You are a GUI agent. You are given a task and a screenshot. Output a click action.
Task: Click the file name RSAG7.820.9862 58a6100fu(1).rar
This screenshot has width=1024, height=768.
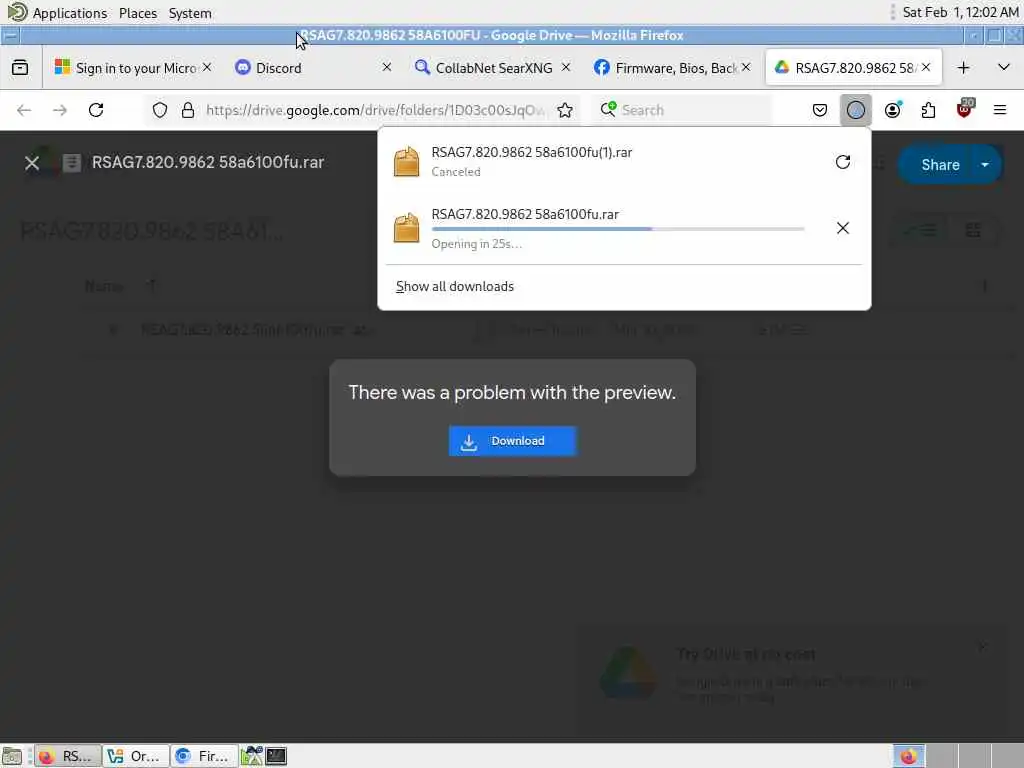tap(532, 152)
